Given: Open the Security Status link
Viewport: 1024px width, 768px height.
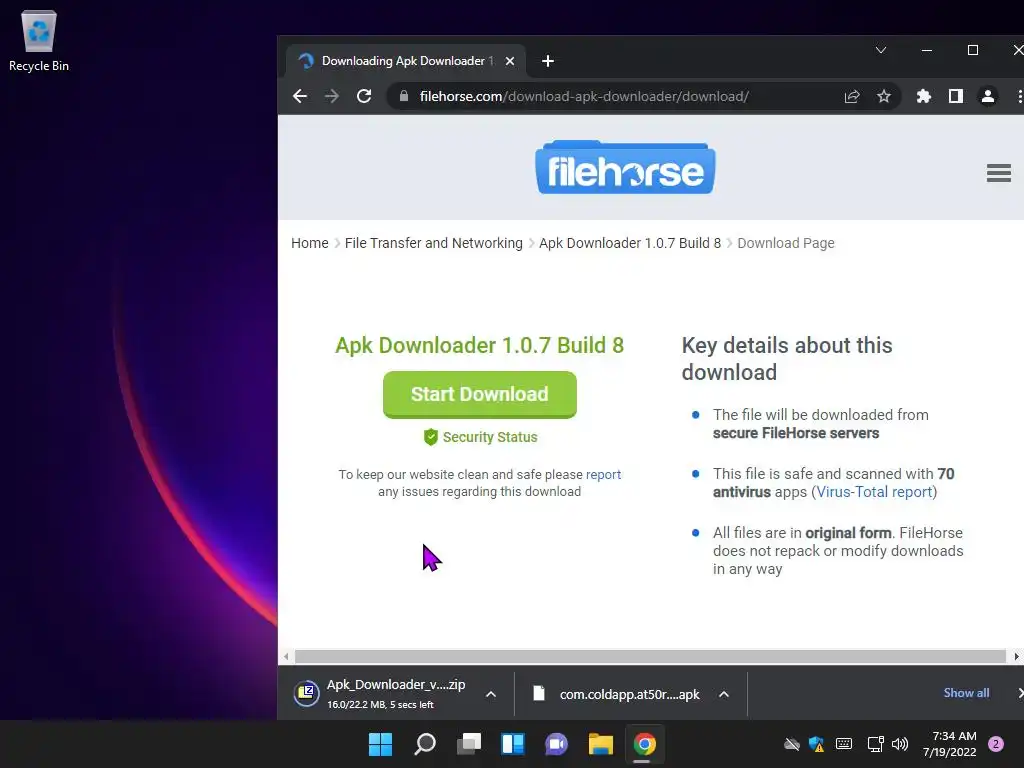Looking at the screenshot, I should (x=490, y=437).
